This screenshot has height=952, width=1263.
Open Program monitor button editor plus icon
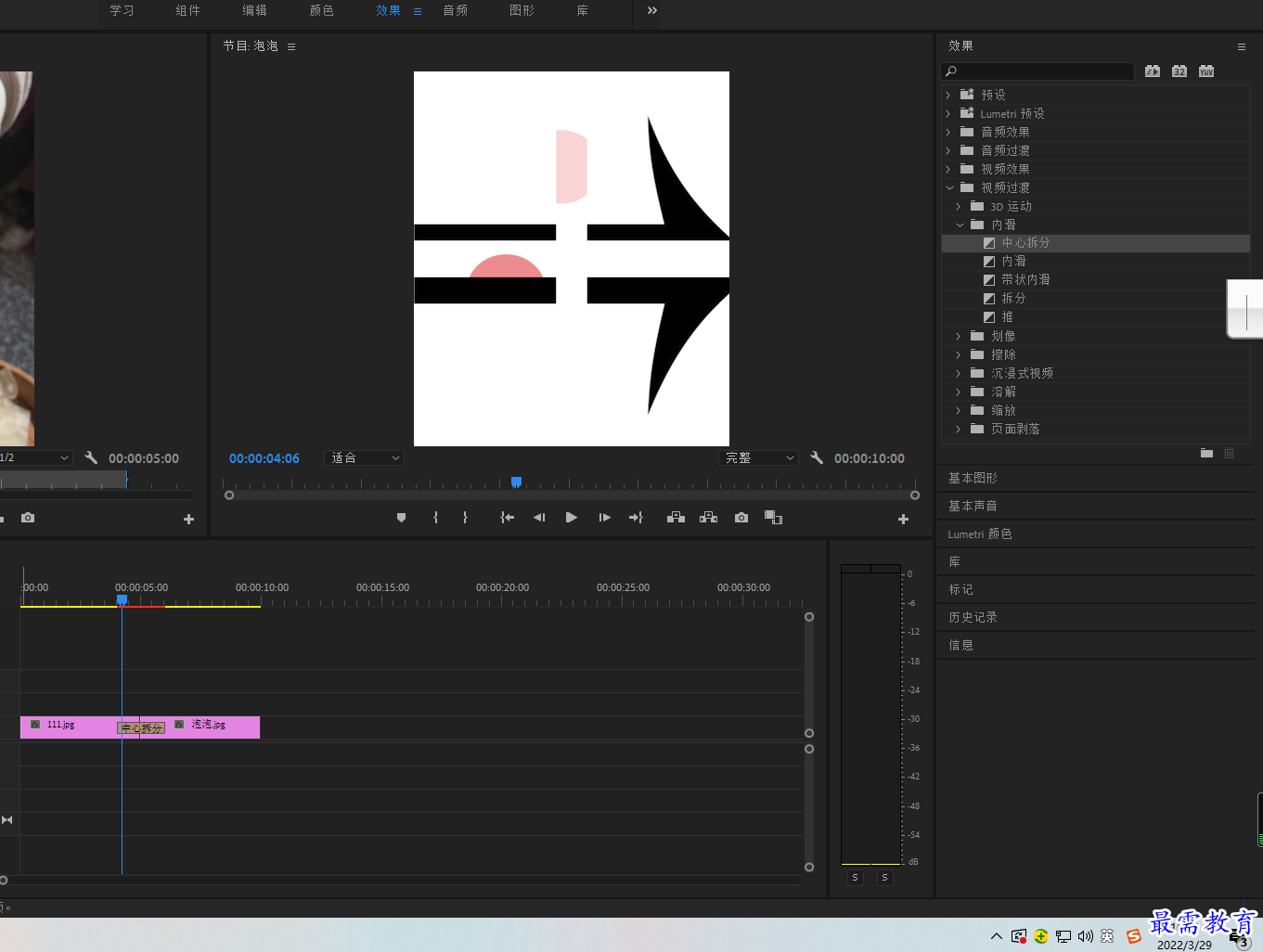(x=903, y=520)
